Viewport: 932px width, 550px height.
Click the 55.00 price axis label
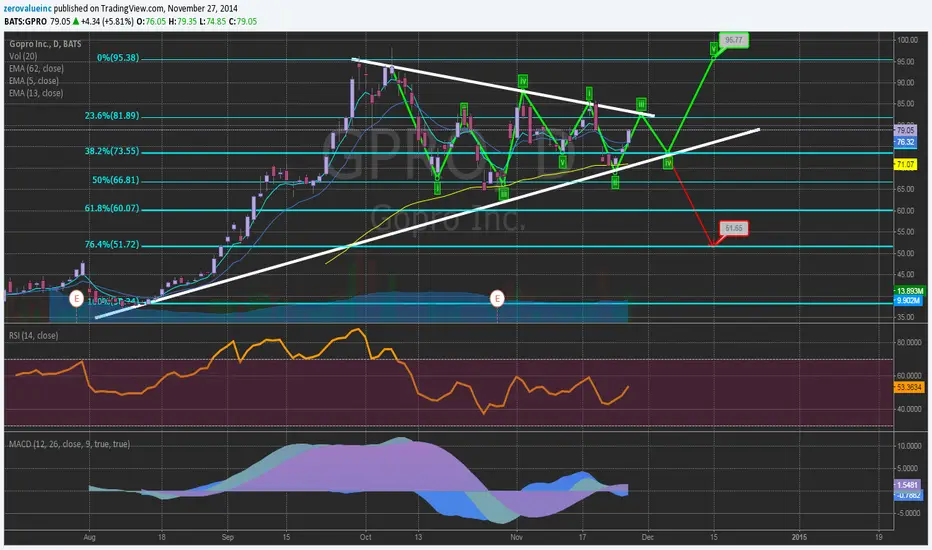[906, 232]
